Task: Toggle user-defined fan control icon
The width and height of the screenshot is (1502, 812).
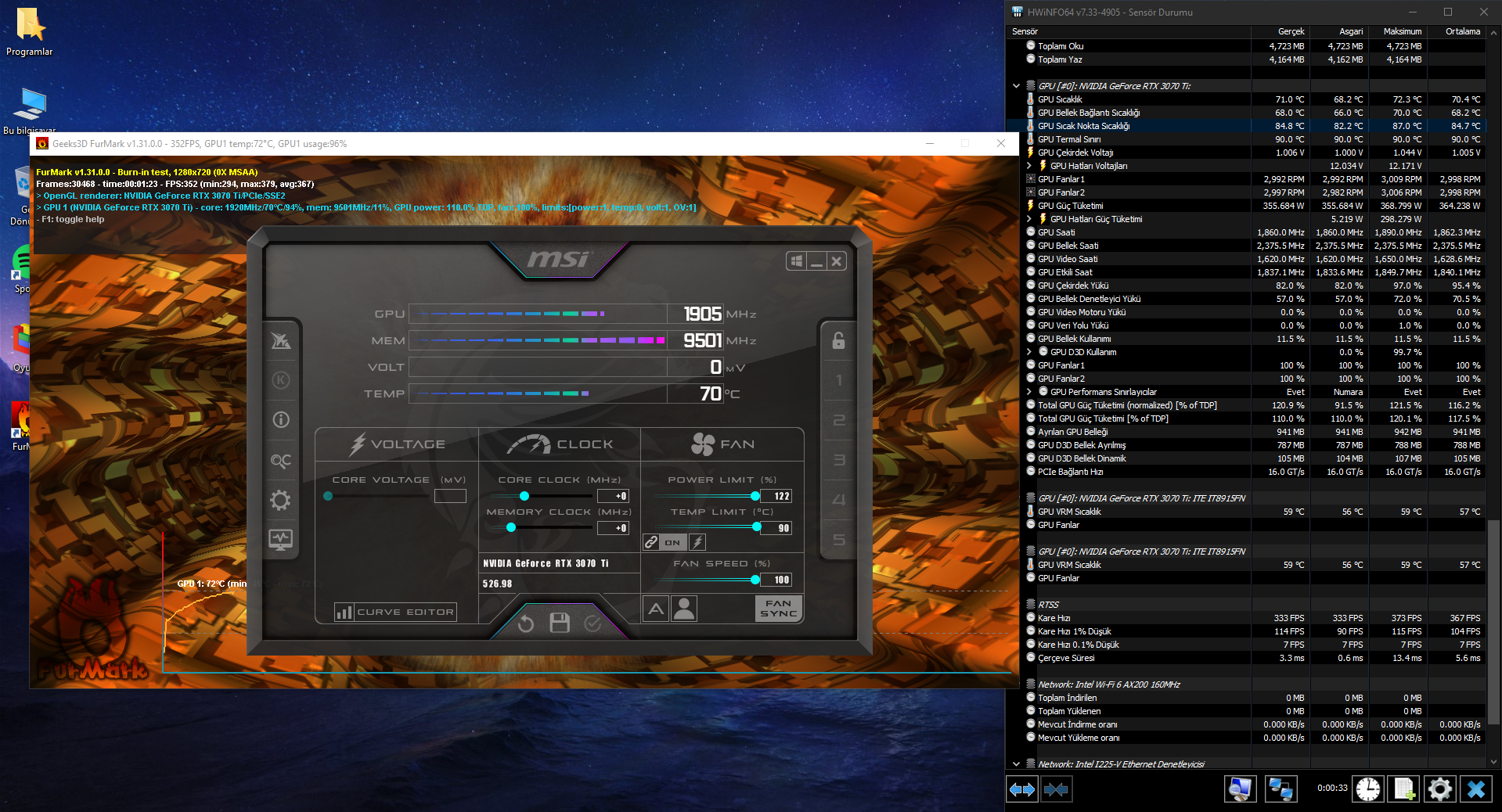Action: tap(684, 609)
